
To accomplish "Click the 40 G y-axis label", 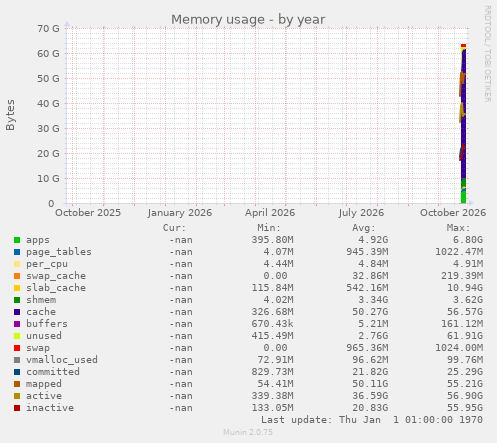I will [48, 104].
